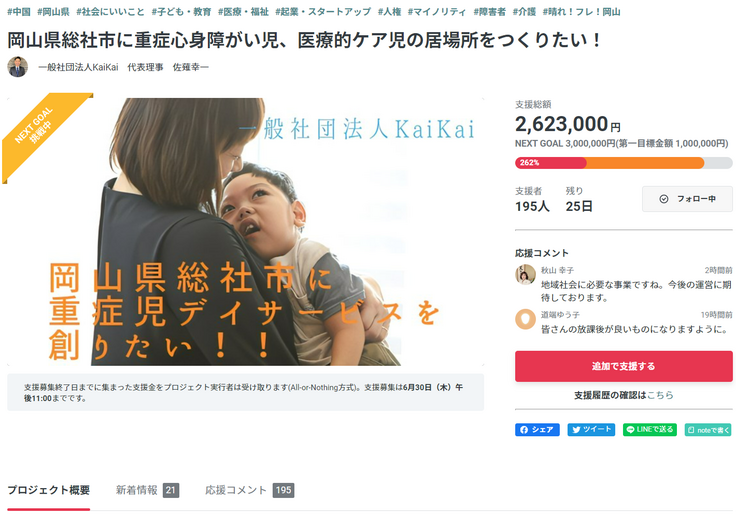Image resolution: width=736 pixels, height=514 pixels.
Task: Open the 一般社団法人KaiKai organizer name link
Action: click(78, 67)
